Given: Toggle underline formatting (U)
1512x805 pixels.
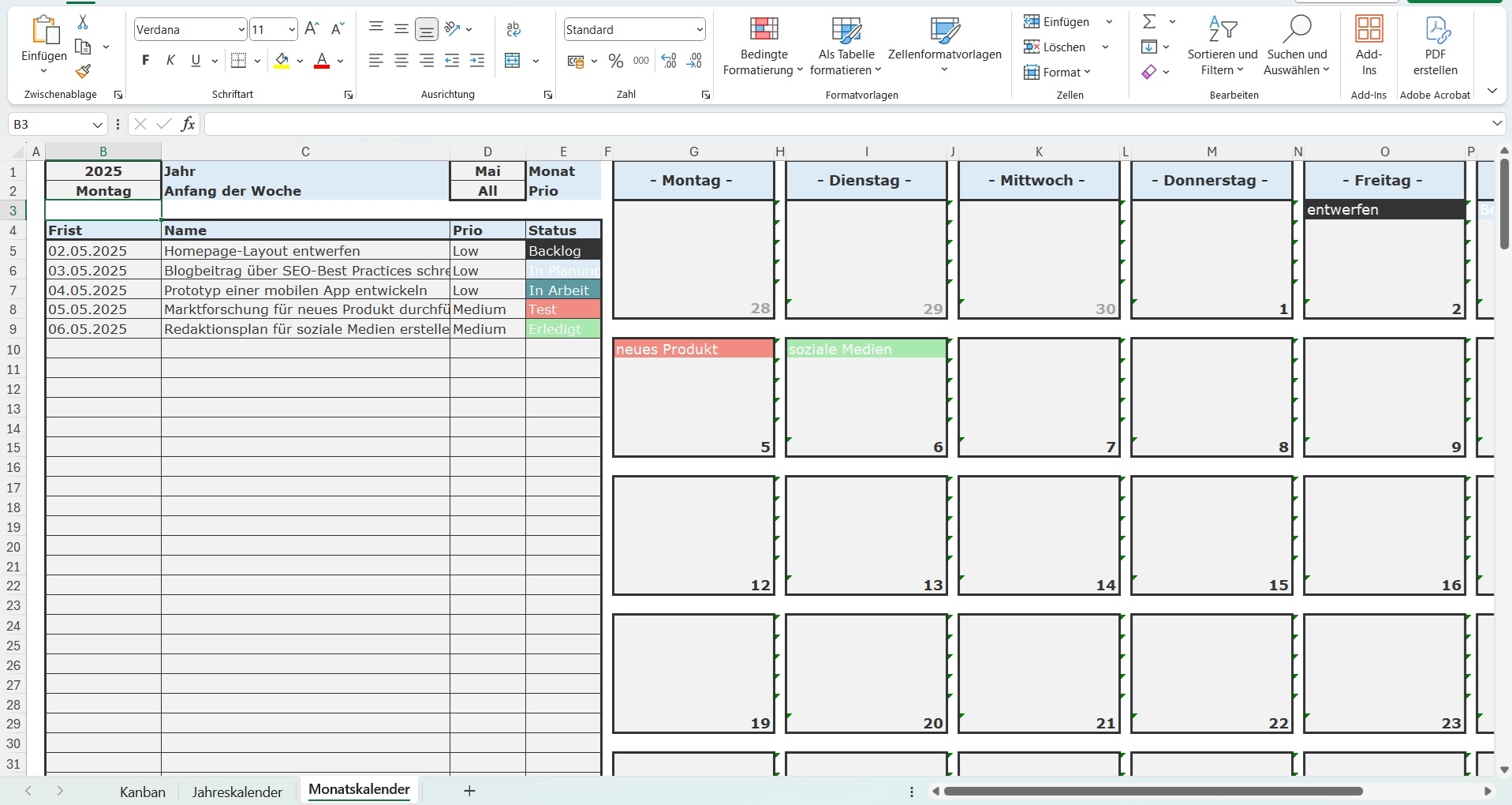Looking at the screenshot, I should tap(196, 61).
